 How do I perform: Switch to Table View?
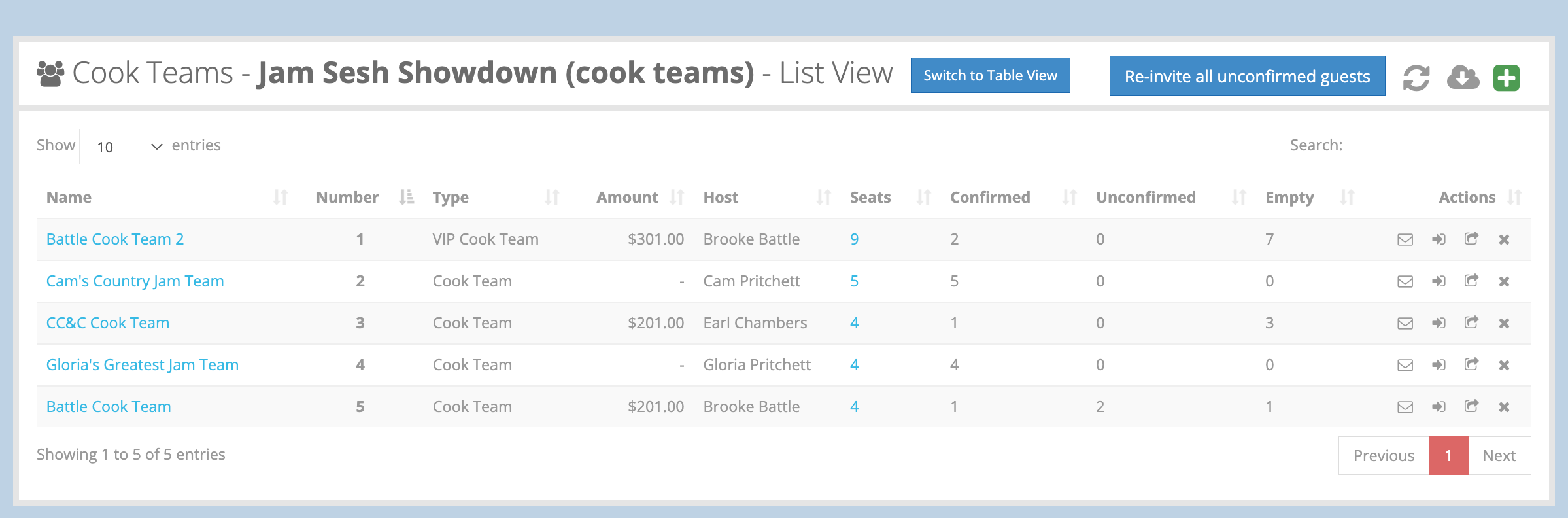pos(990,76)
